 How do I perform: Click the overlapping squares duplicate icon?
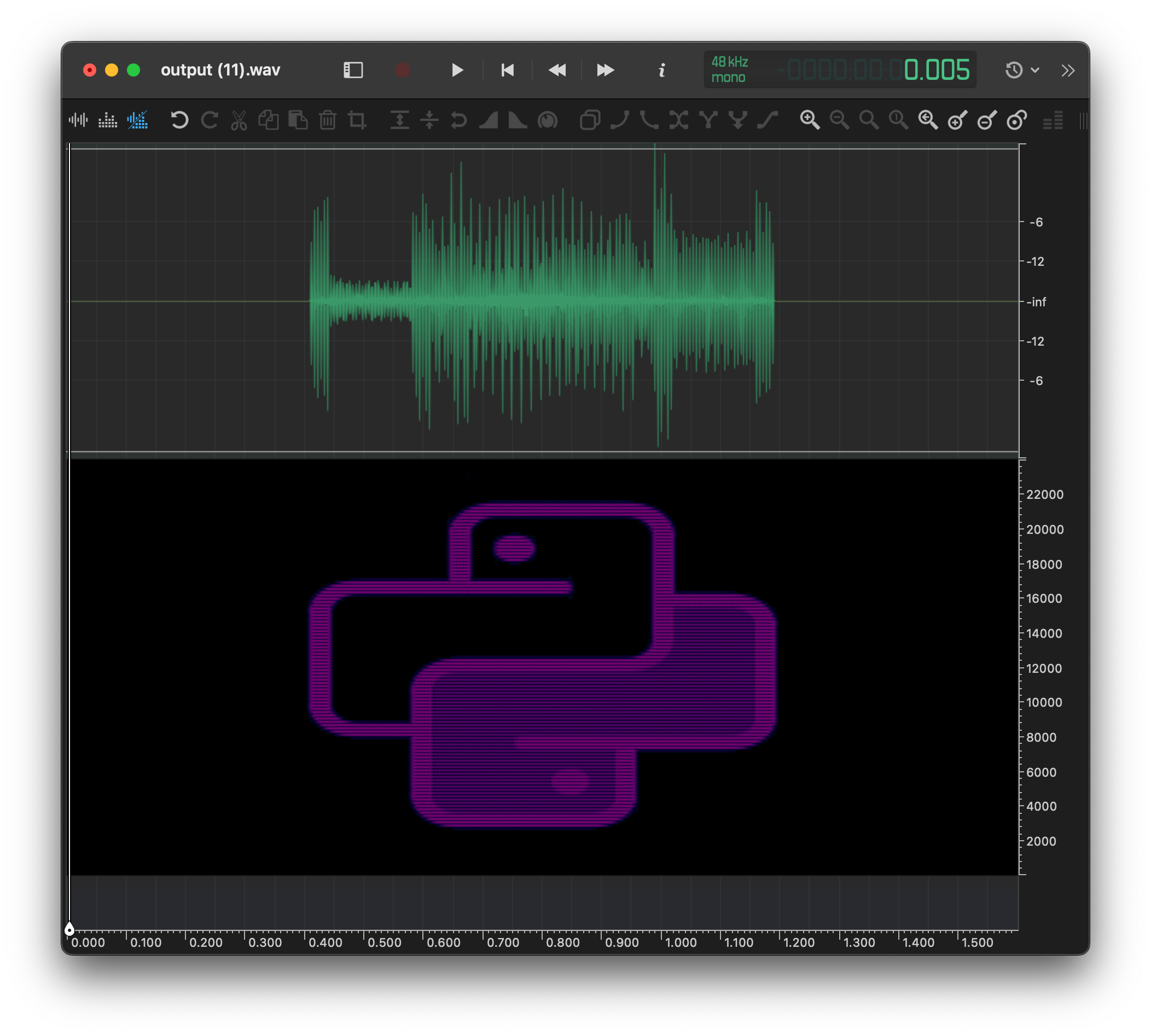pyautogui.click(x=590, y=120)
